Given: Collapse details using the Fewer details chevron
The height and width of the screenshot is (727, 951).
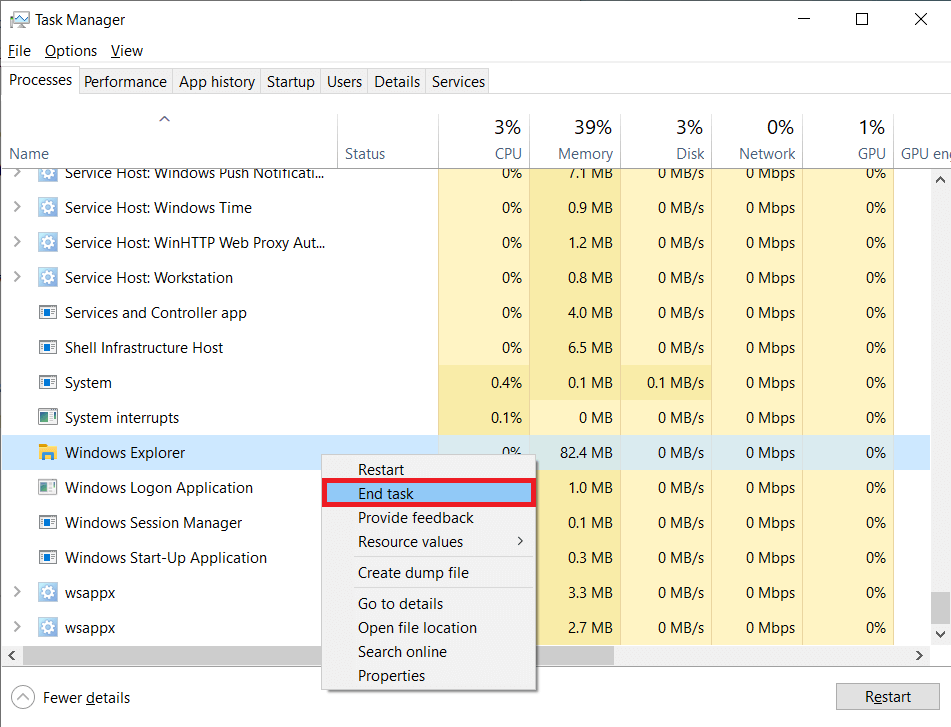Looking at the screenshot, I should (x=21, y=698).
